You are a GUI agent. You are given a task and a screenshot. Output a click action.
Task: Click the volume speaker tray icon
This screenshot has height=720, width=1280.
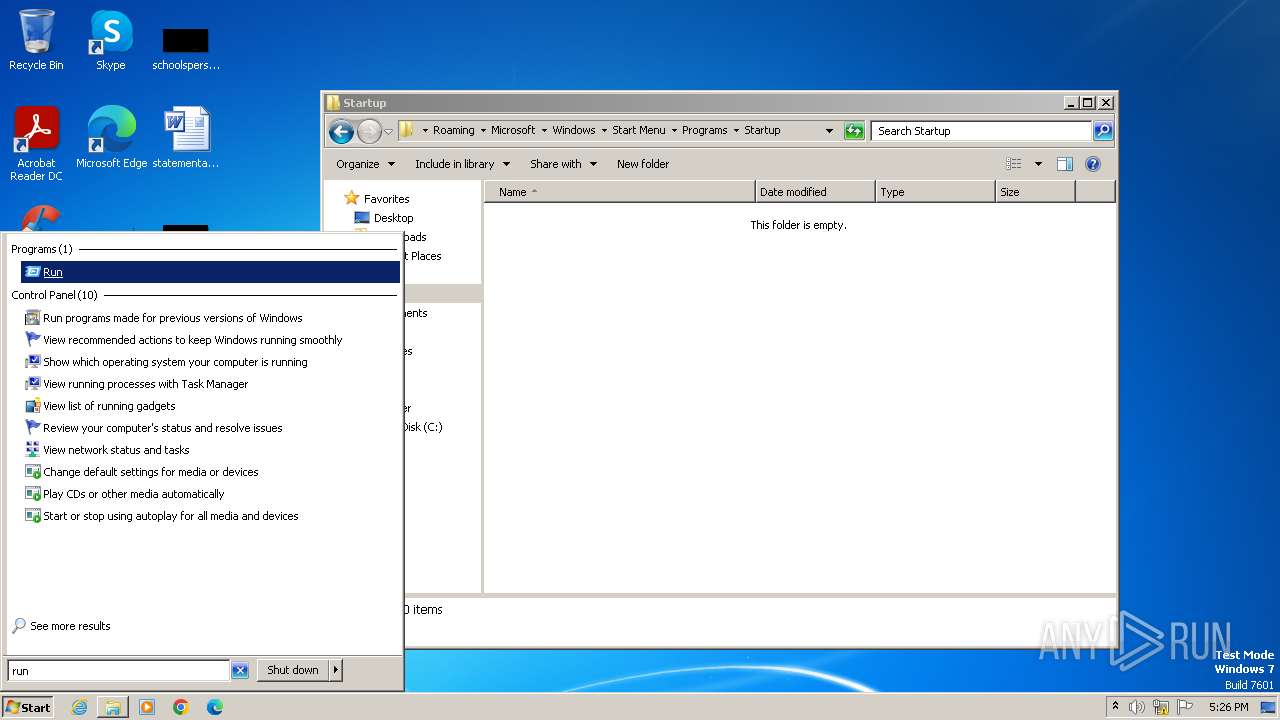(1137, 707)
